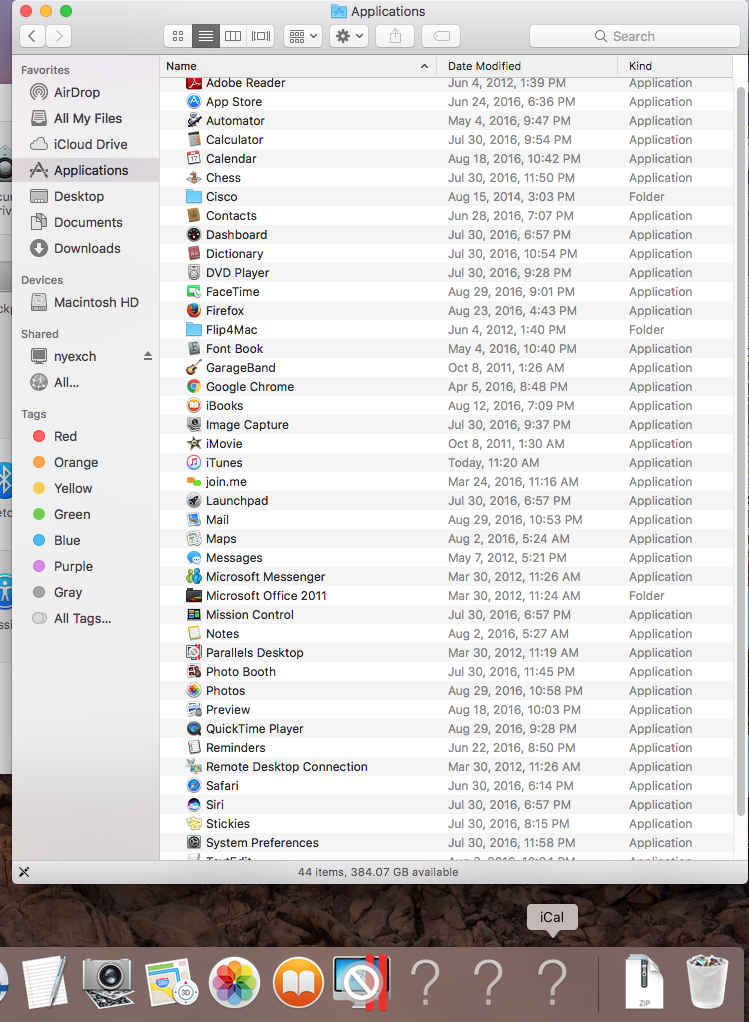Select the Cisco folder icon
Viewport: 749px width, 1022px height.
[x=194, y=196]
